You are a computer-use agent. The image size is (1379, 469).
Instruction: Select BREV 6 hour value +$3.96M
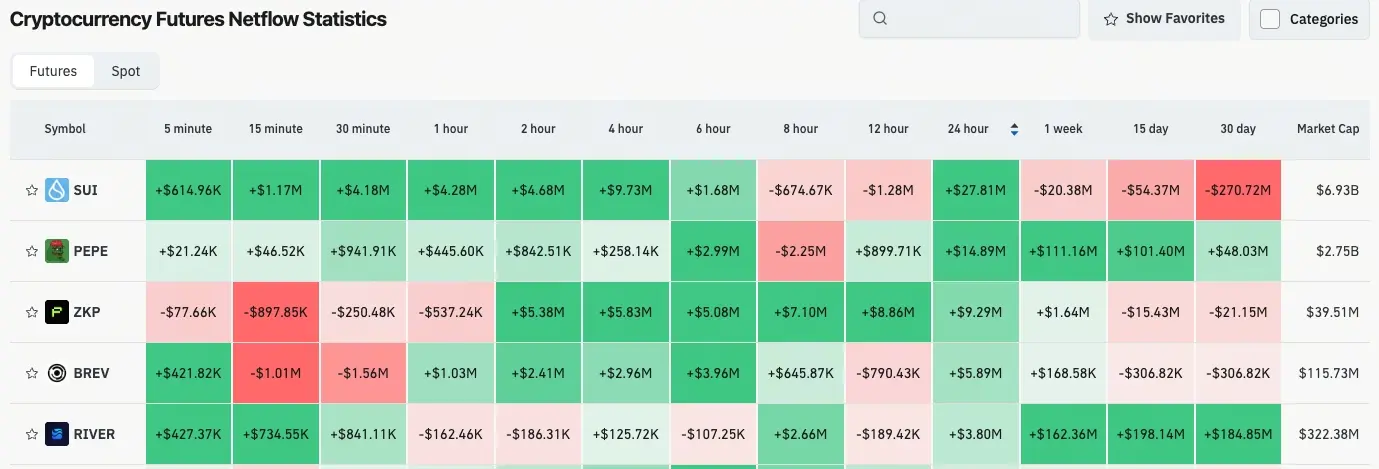pyautogui.click(x=713, y=373)
